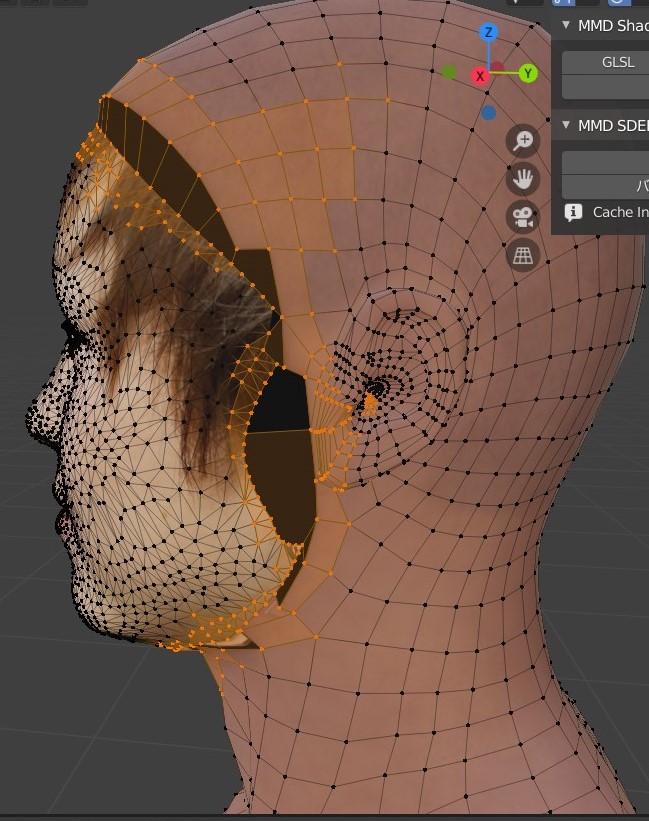Image resolution: width=649 pixels, height=821 pixels.
Task: Click the GLSL shading button
Action: pyautogui.click(x=606, y=62)
